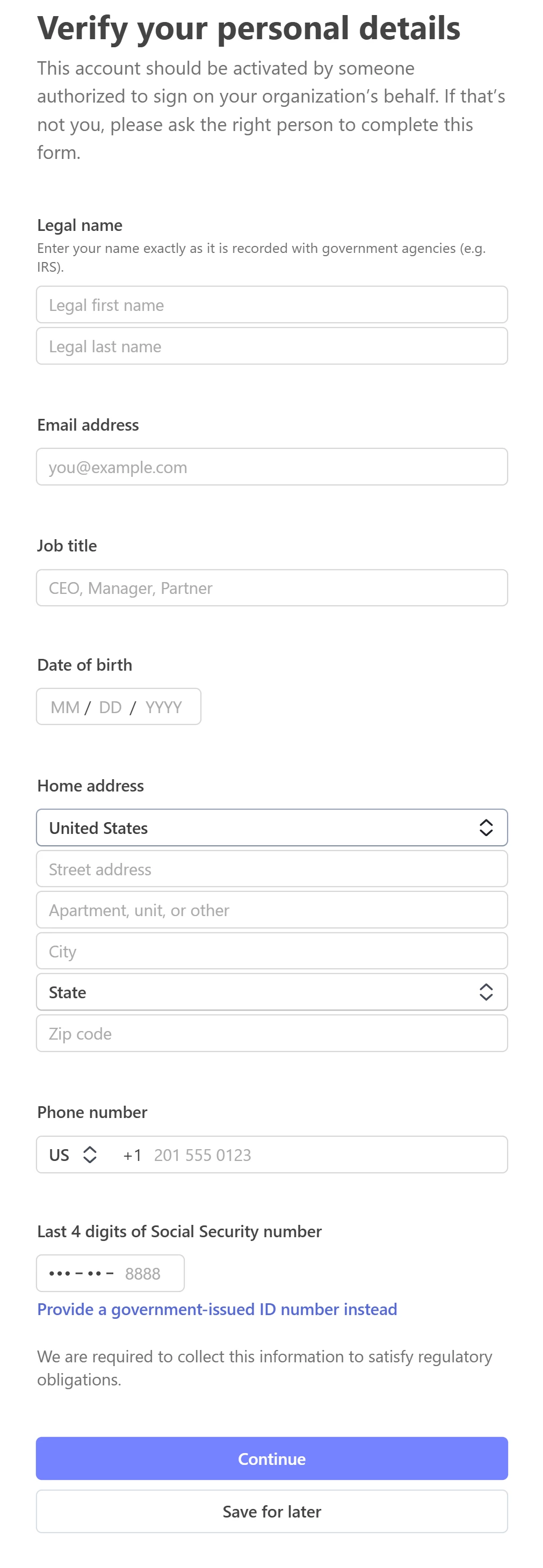543x1568 pixels.
Task: Click the phone country code chevron
Action: click(90, 1155)
